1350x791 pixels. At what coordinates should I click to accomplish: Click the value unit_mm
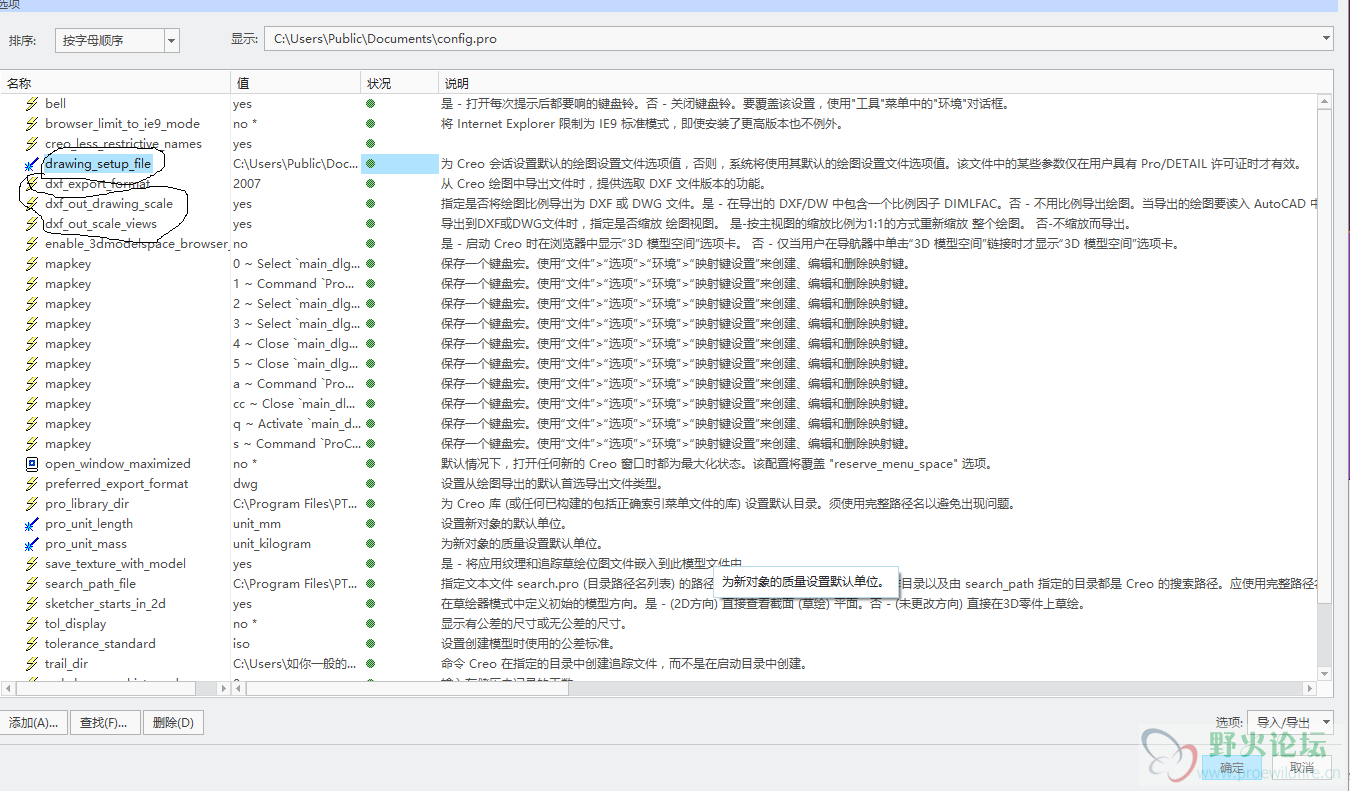tap(257, 524)
